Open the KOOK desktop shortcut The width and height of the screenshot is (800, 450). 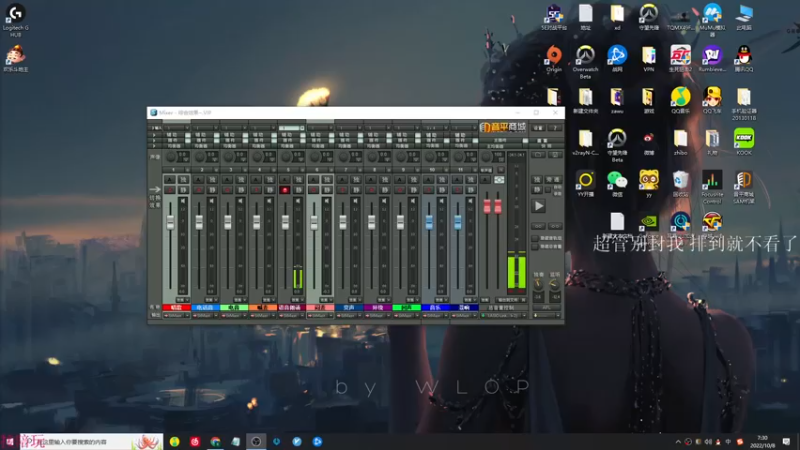pyautogui.click(x=743, y=142)
